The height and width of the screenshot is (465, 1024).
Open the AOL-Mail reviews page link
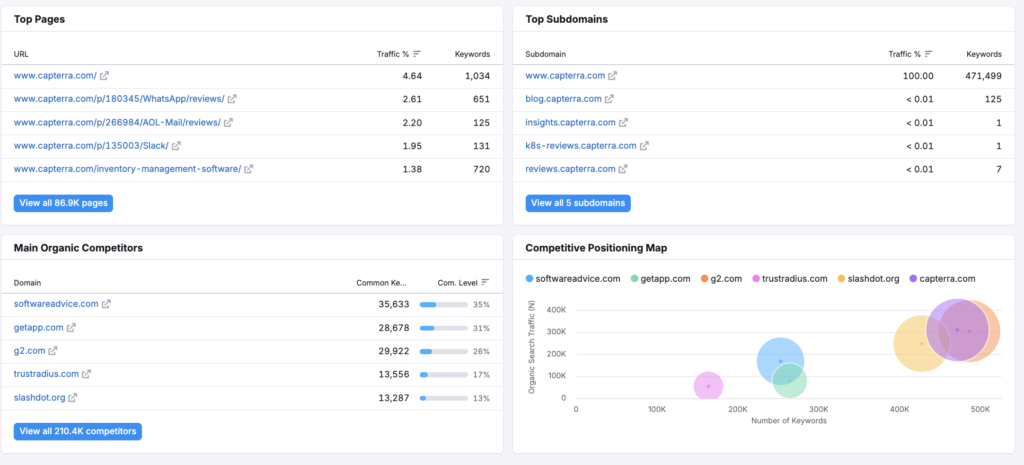pos(117,122)
